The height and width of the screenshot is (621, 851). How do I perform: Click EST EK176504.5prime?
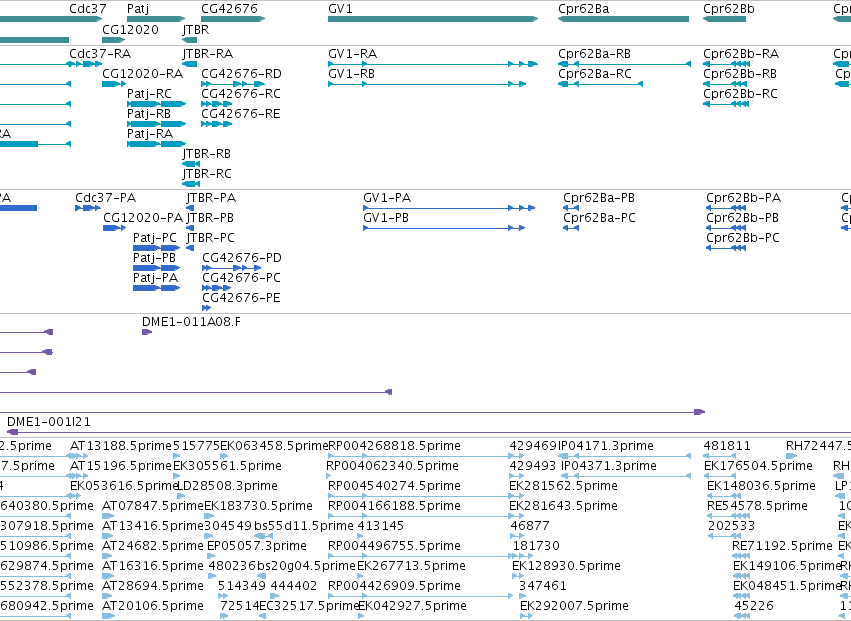click(758, 466)
